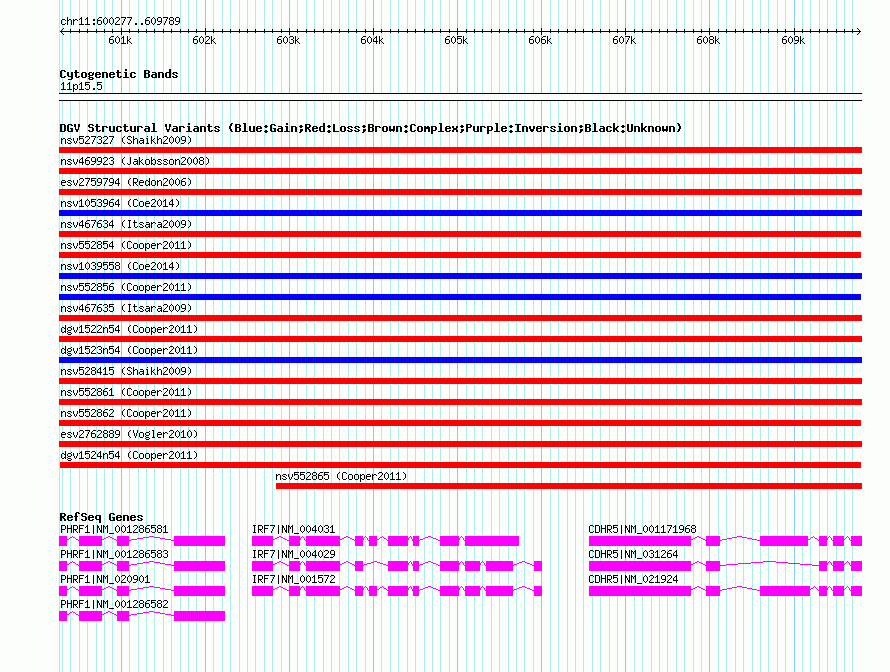Select the IRF7|NM_004031 transcript label
The height and width of the screenshot is (672, 890).
coord(293,529)
